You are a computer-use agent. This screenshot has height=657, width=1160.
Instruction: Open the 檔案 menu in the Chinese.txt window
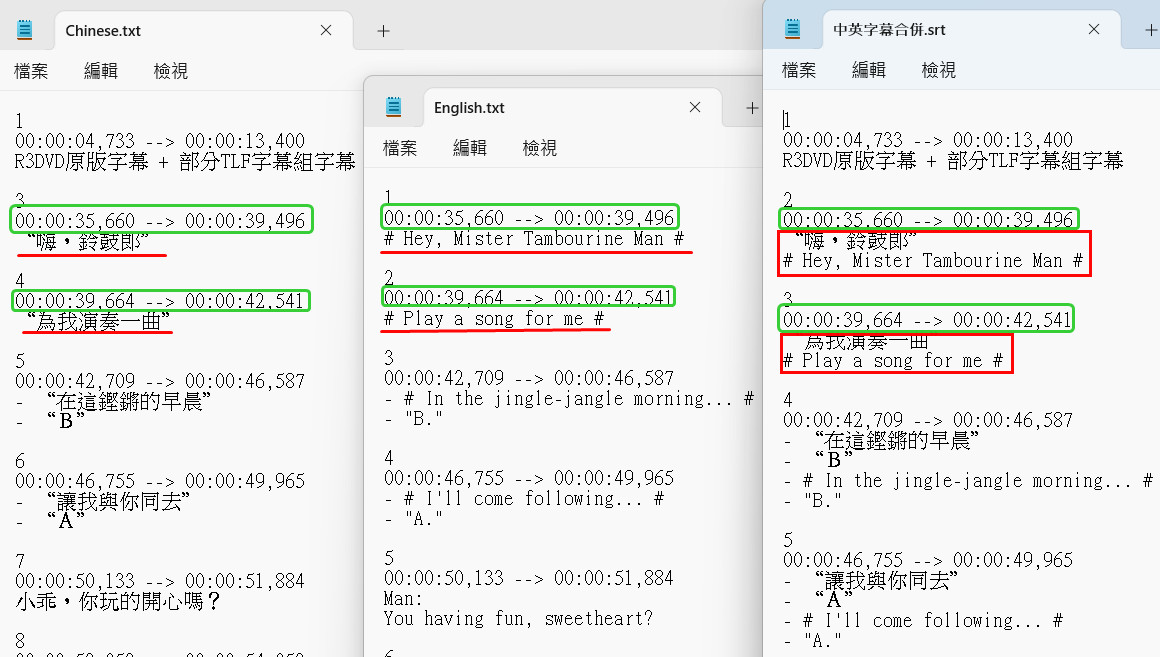point(31,71)
